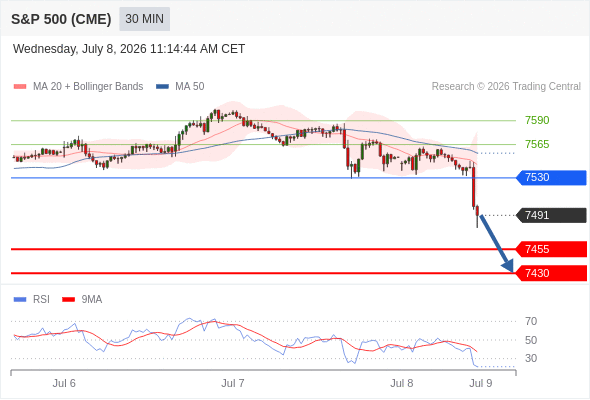Click the Jul 8 date axis label
Screen dimensions: 590x400
click(401, 383)
